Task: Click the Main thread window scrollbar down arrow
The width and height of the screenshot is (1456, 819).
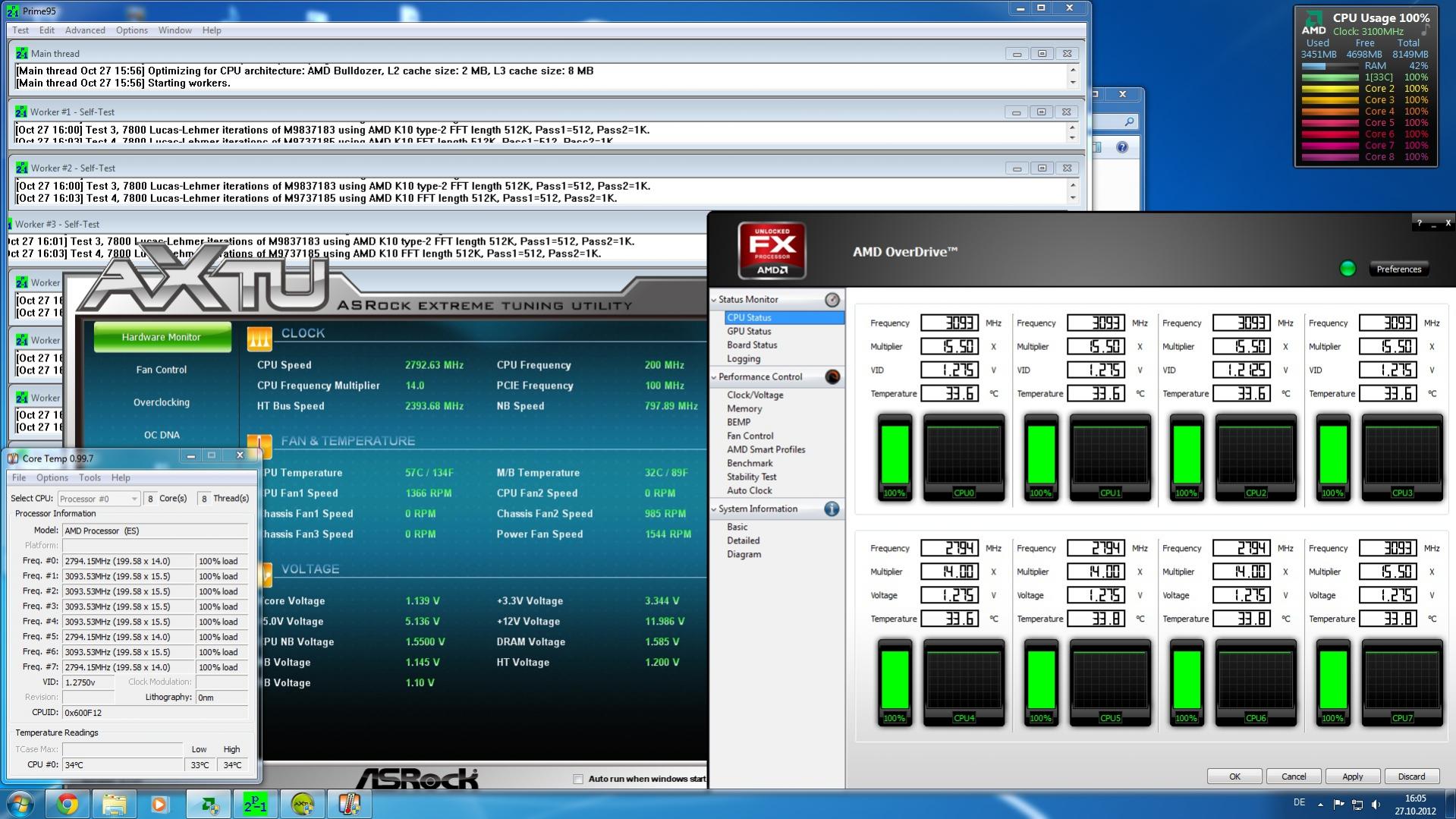Action: [1072, 83]
